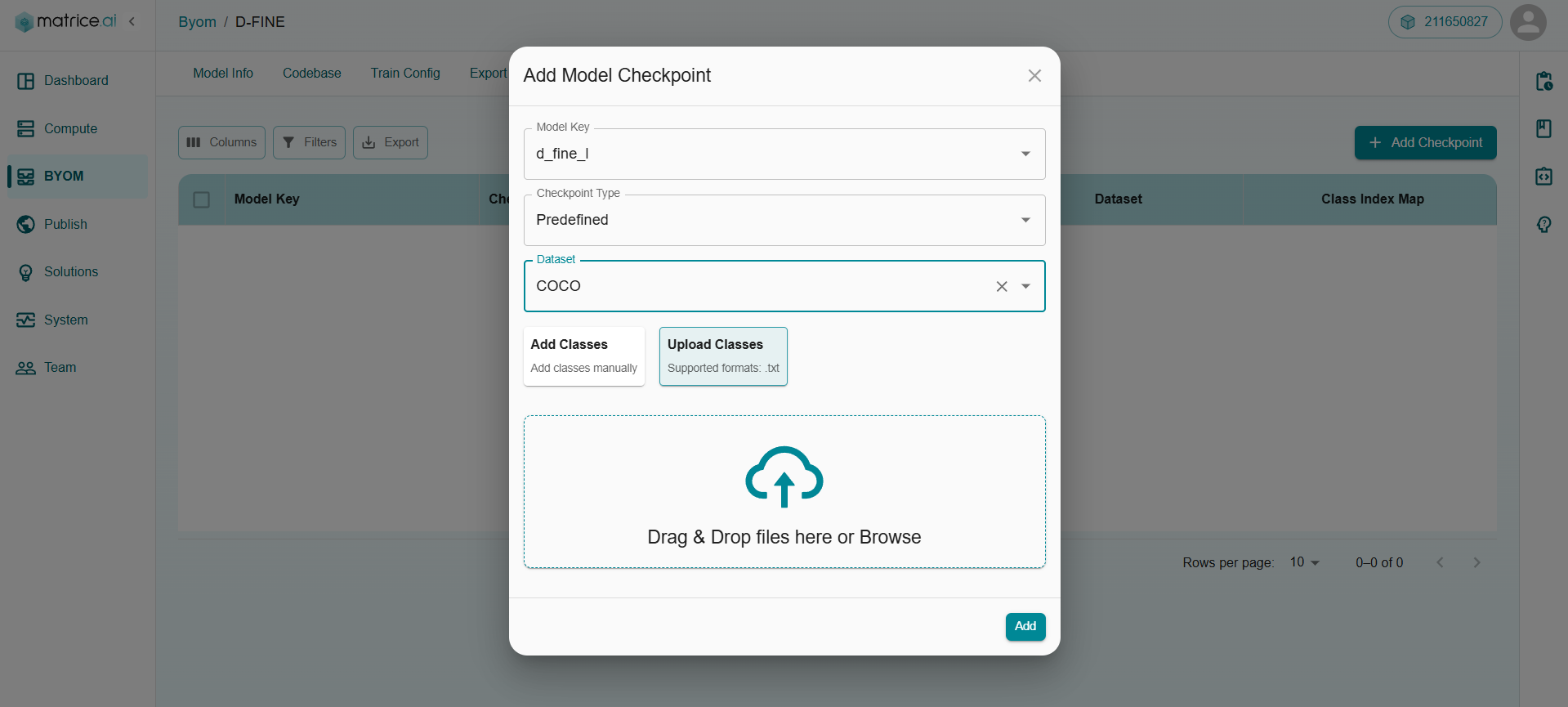Toggle the select-all checkbox in table header
Screen dimensions: 1568x707
202,199
